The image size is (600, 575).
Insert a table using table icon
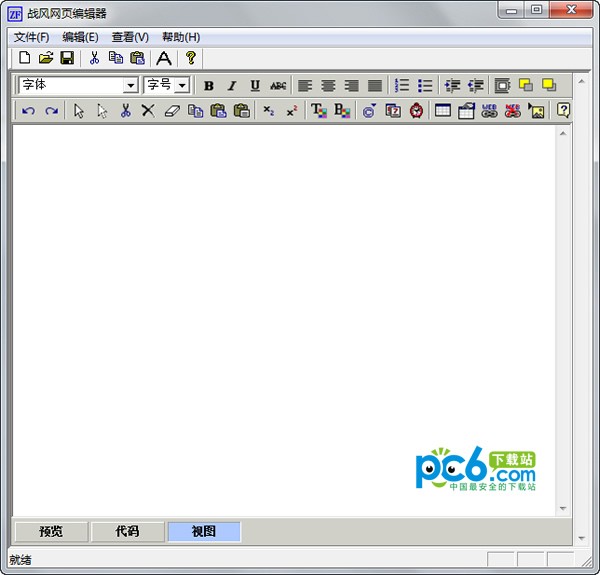pyautogui.click(x=443, y=111)
